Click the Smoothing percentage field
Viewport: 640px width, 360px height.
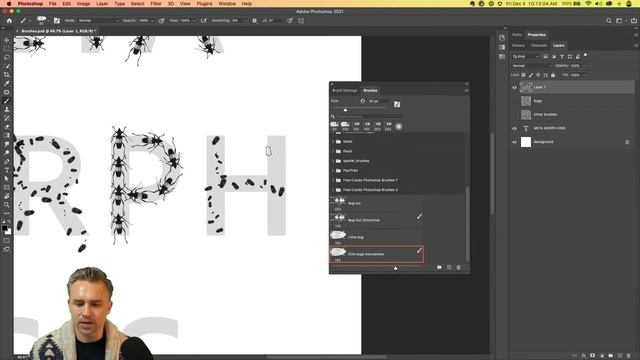pos(238,20)
